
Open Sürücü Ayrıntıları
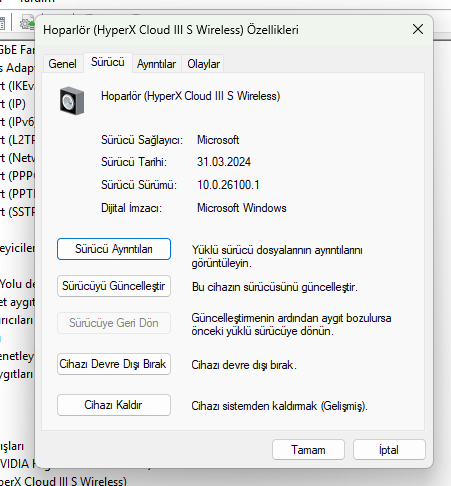114,249
